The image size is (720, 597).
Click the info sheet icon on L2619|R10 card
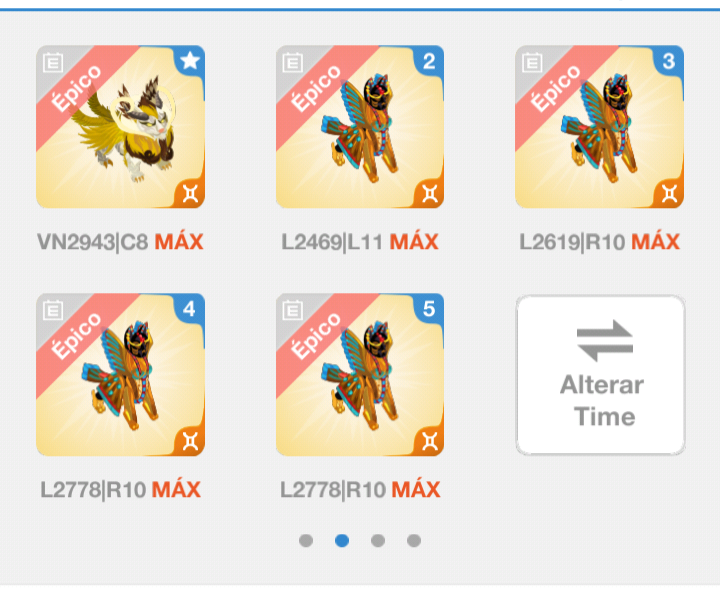tap(532, 62)
